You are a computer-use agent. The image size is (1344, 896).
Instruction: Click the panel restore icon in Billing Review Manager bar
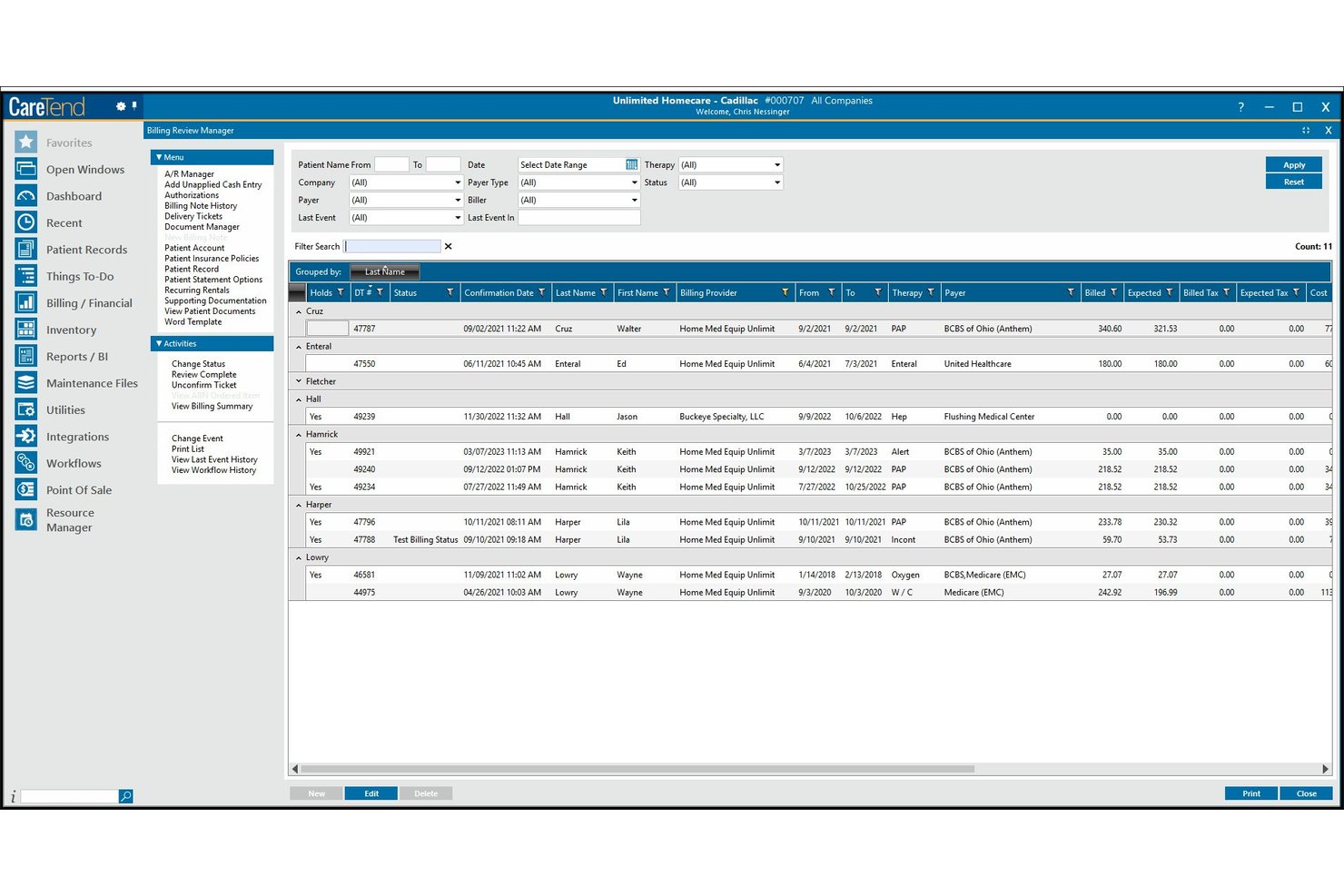coord(1306,130)
